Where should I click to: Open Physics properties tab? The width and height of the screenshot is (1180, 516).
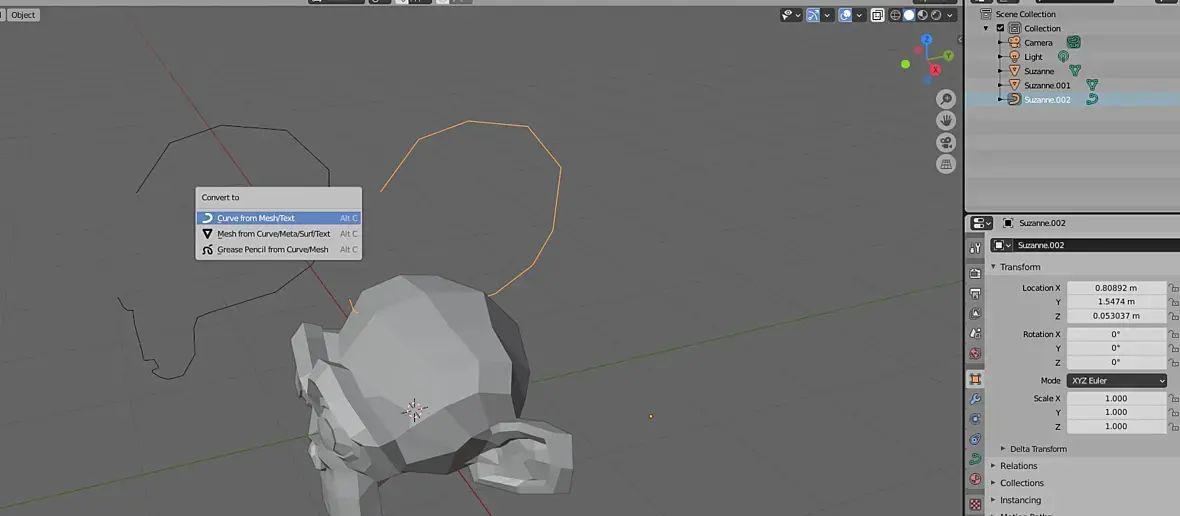click(x=975, y=419)
